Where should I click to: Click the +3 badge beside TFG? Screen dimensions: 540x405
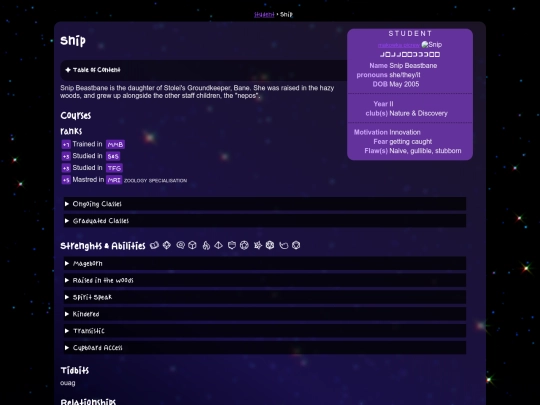tap(66, 168)
